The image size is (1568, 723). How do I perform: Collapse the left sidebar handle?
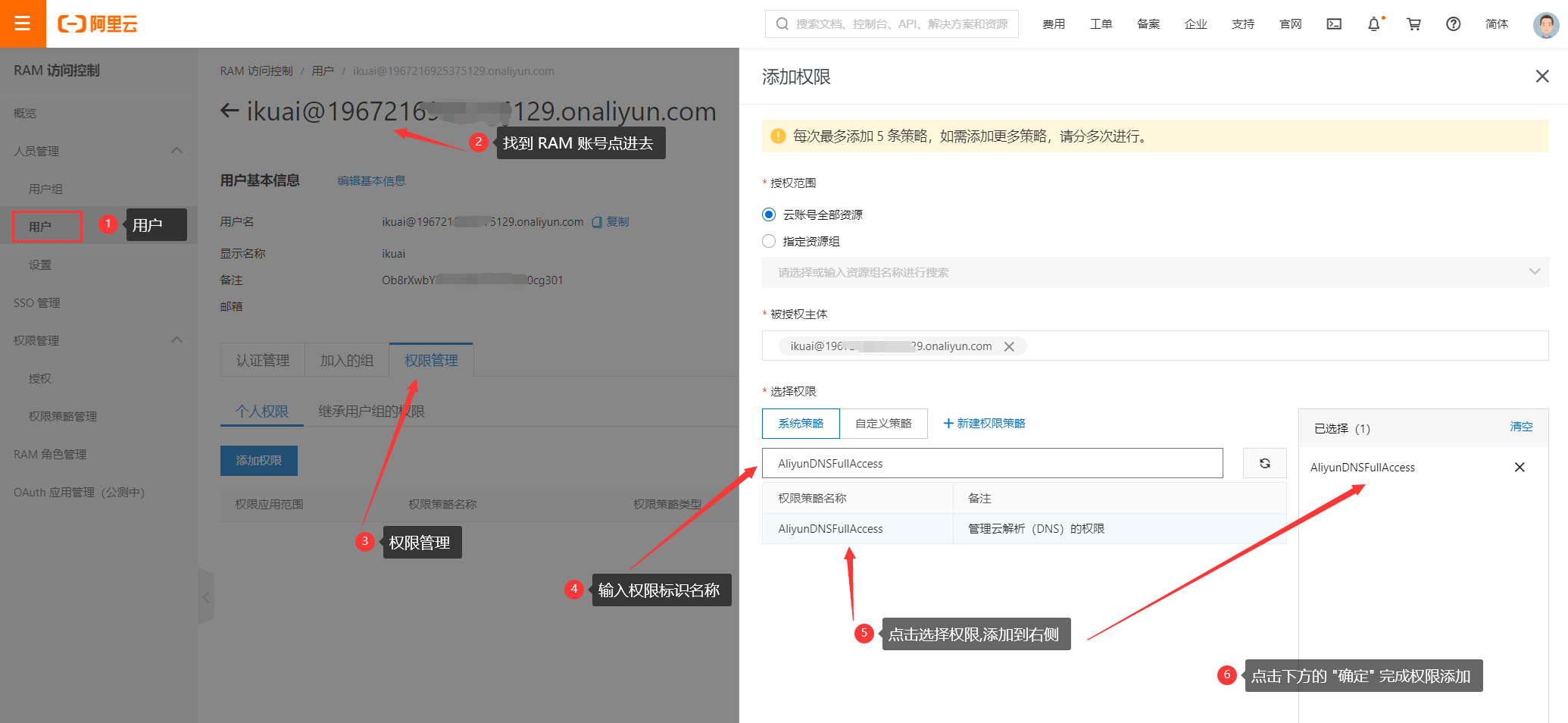(x=205, y=597)
